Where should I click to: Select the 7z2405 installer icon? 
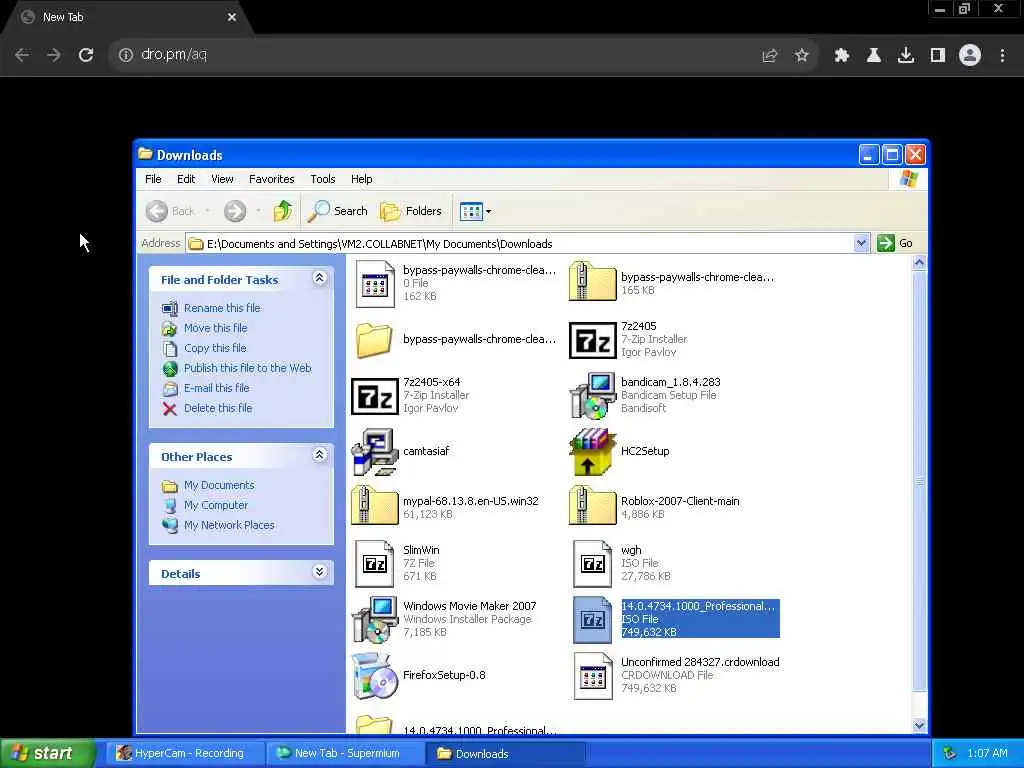(x=592, y=340)
